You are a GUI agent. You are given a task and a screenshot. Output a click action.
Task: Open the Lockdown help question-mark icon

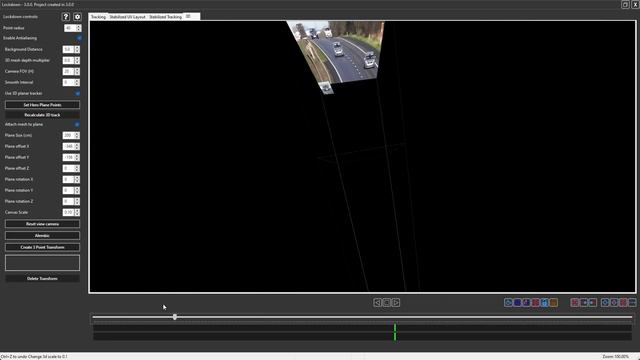click(66, 17)
